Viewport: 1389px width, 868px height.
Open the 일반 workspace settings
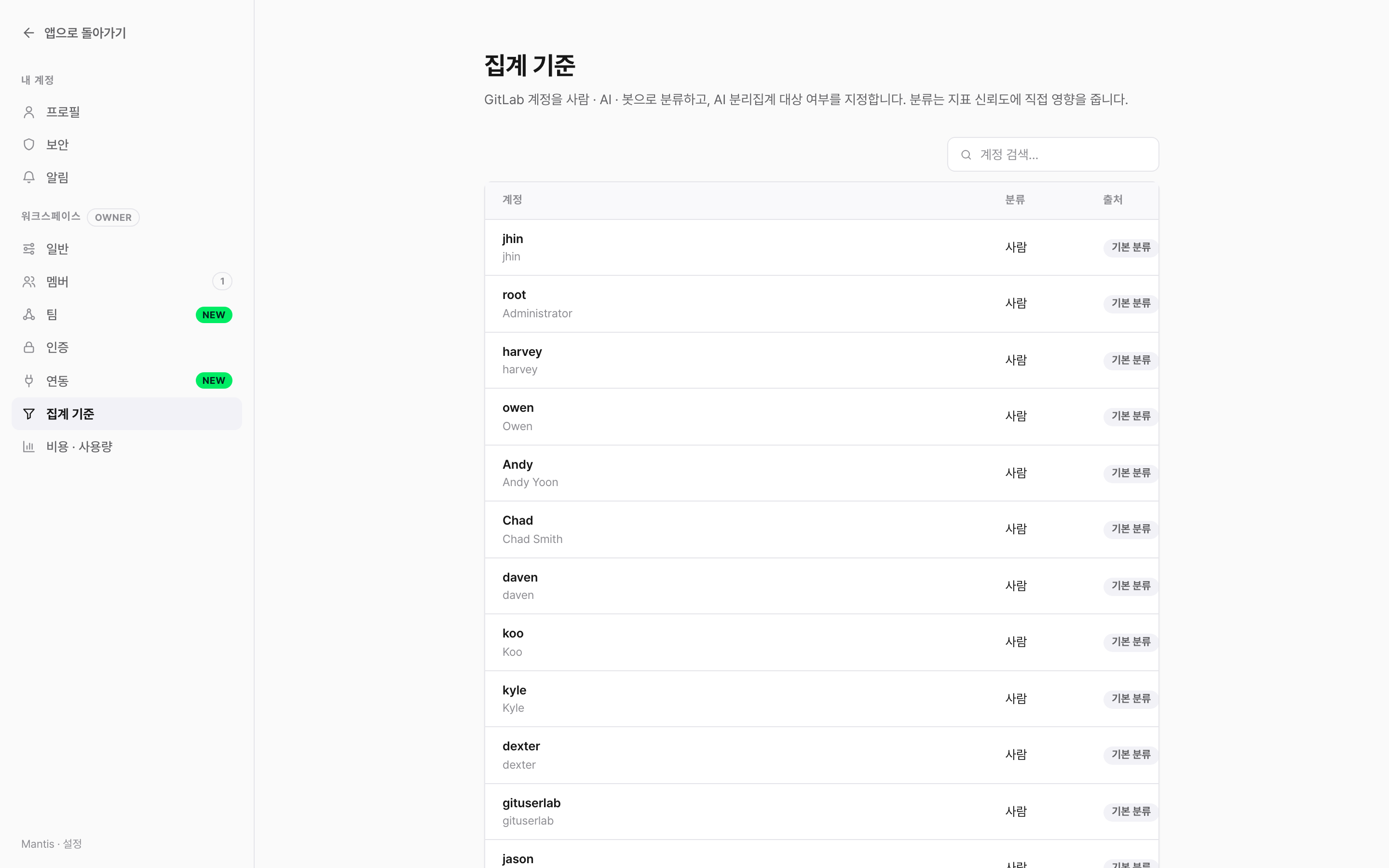point(127,248)
